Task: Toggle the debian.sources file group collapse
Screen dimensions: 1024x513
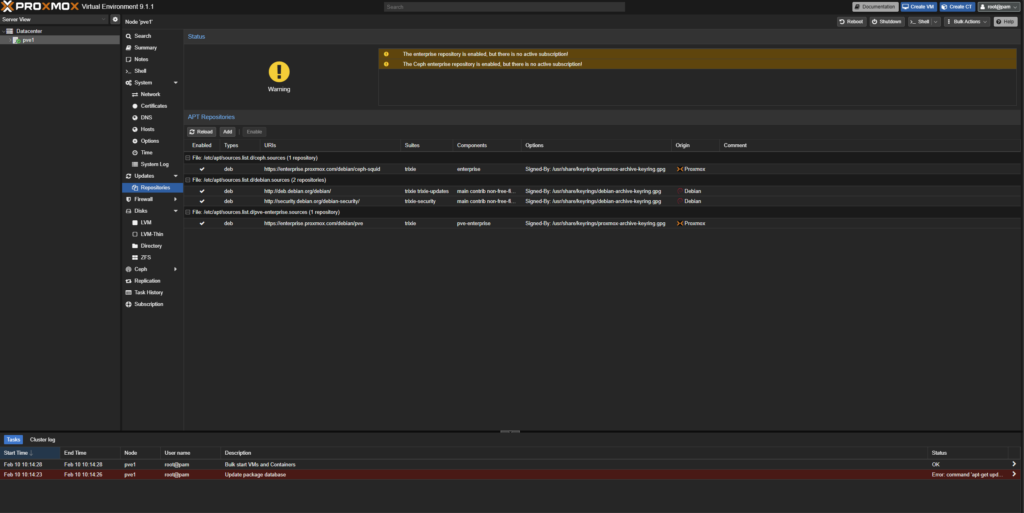Action: [188, 180]
